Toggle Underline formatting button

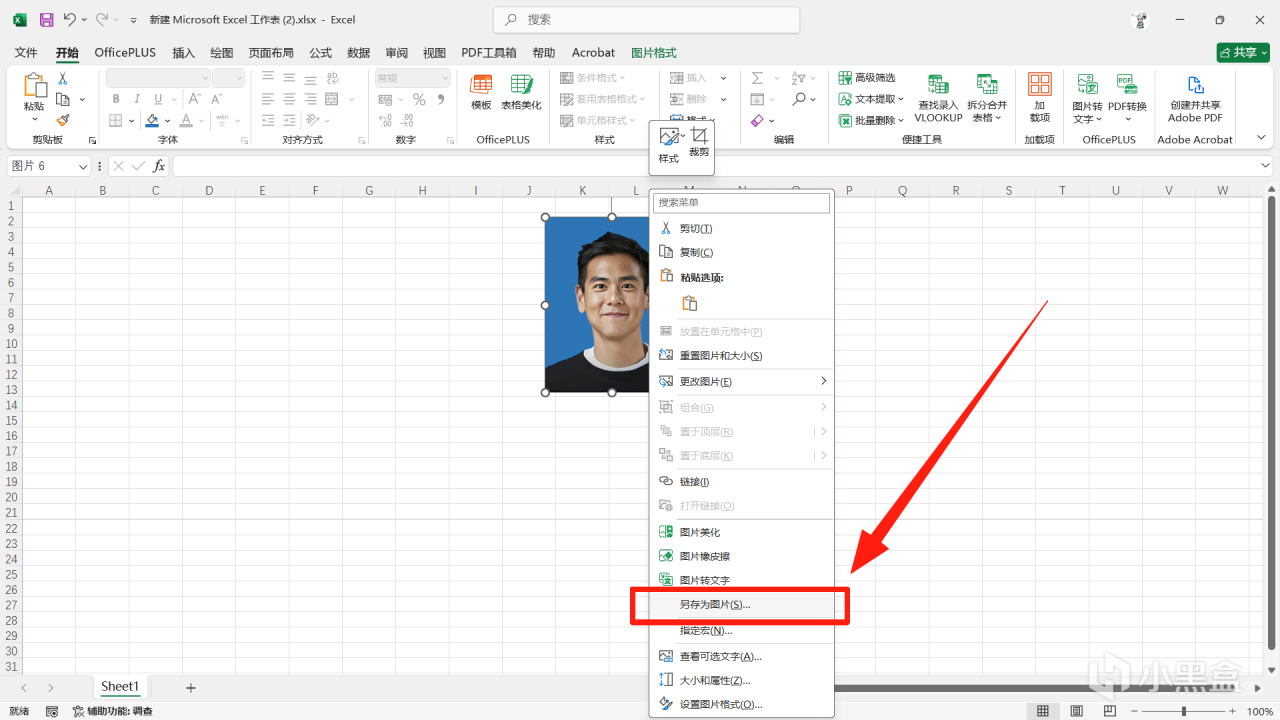click(157, 99)
